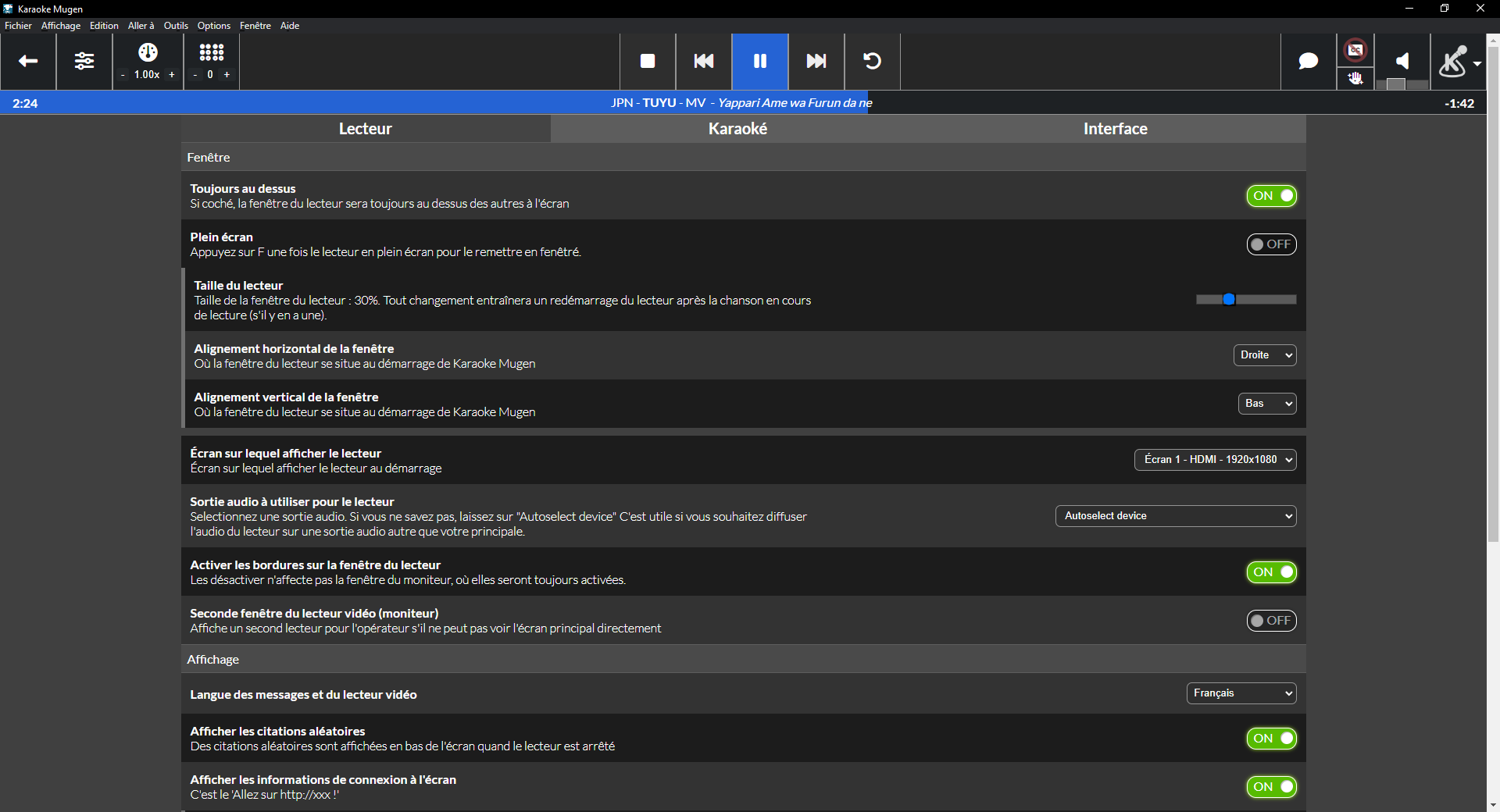Enable Seconde fenêtre du lecteur vidéo toggle
This screenshot has height=812, width=1500.
point(1271,621)
